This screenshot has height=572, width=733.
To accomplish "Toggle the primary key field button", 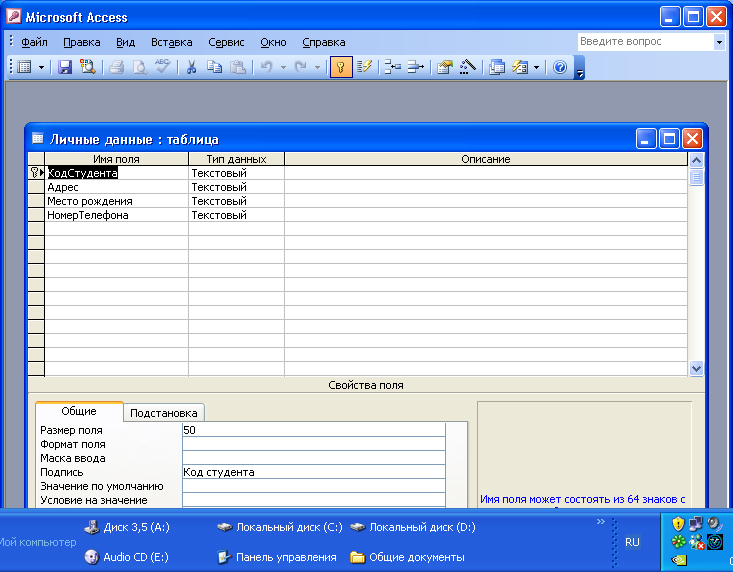I will (x=341, y=67).
